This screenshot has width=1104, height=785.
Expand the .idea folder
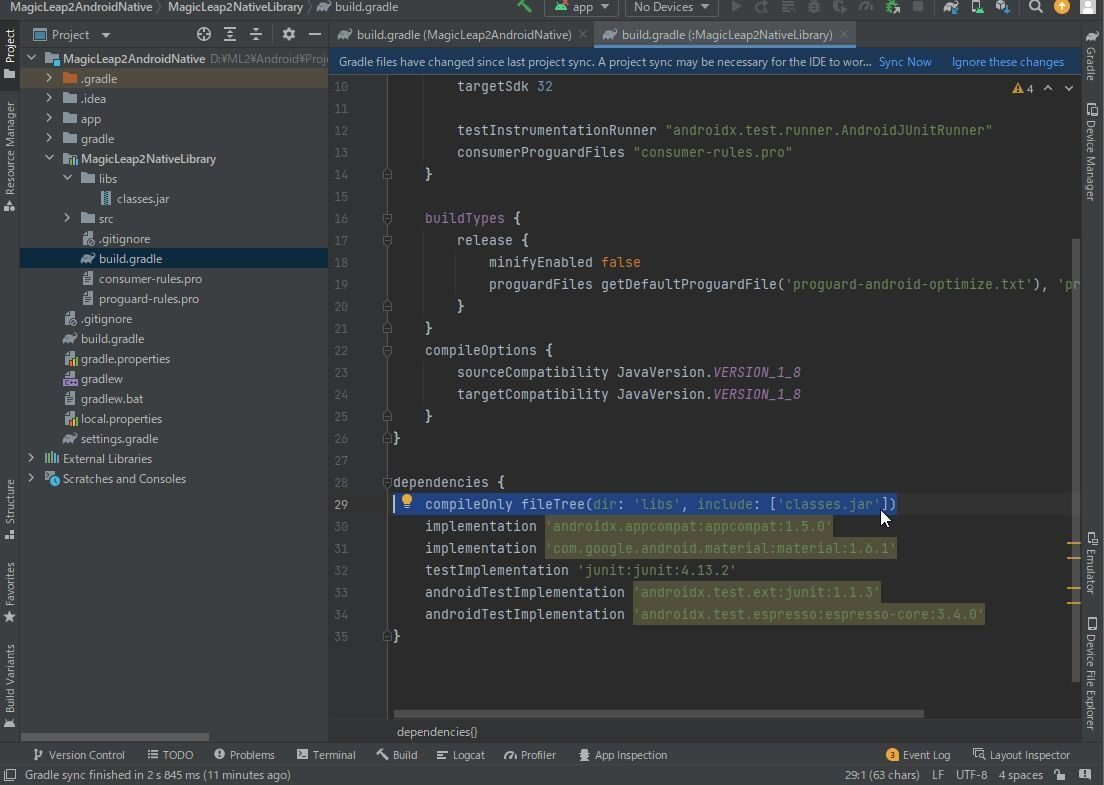49,98
